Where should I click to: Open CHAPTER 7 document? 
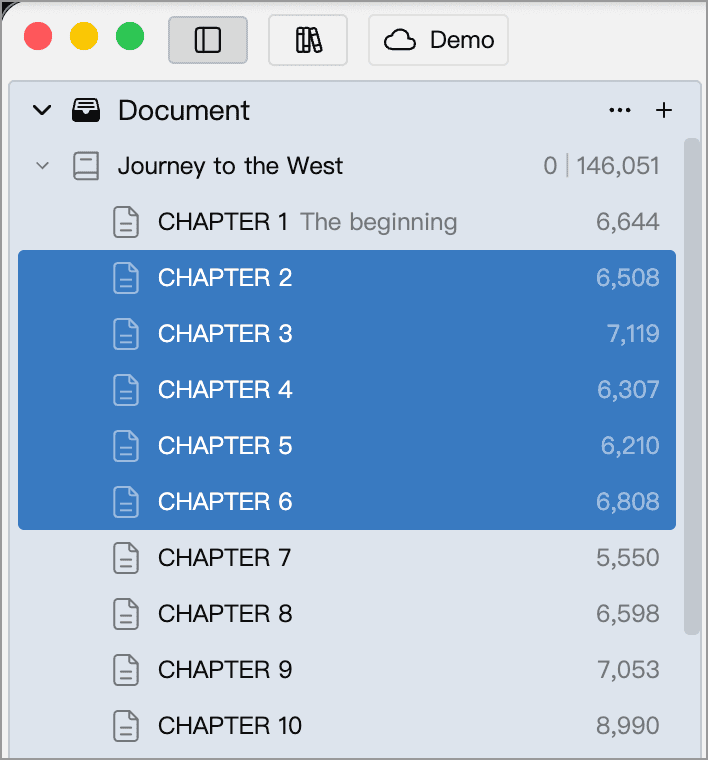tap(347, 557)
